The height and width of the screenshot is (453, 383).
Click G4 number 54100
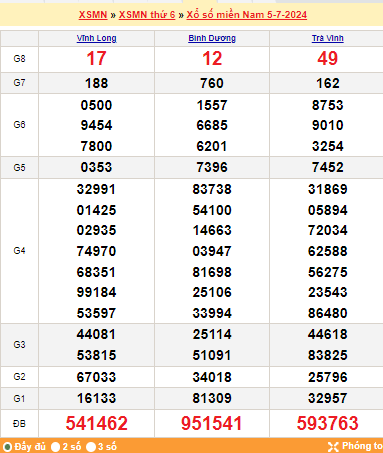[212, 210]
